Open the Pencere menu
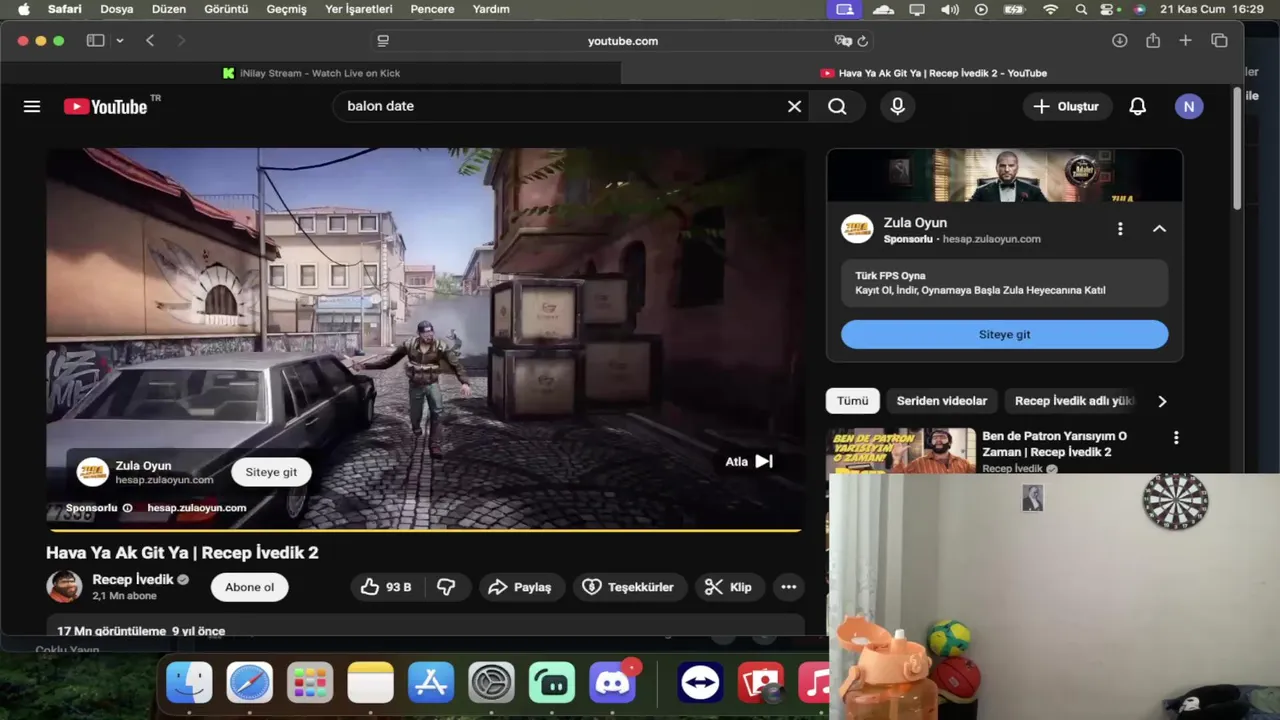 432,9
